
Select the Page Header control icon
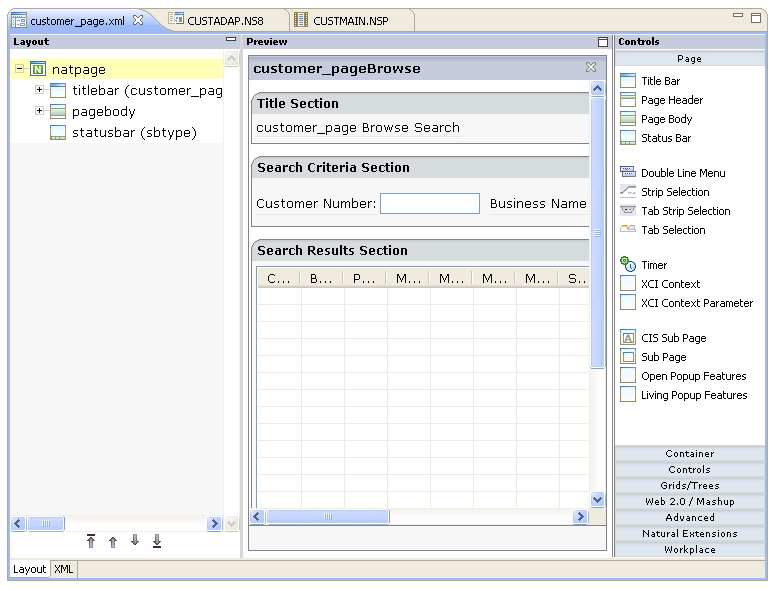(628, 100)
